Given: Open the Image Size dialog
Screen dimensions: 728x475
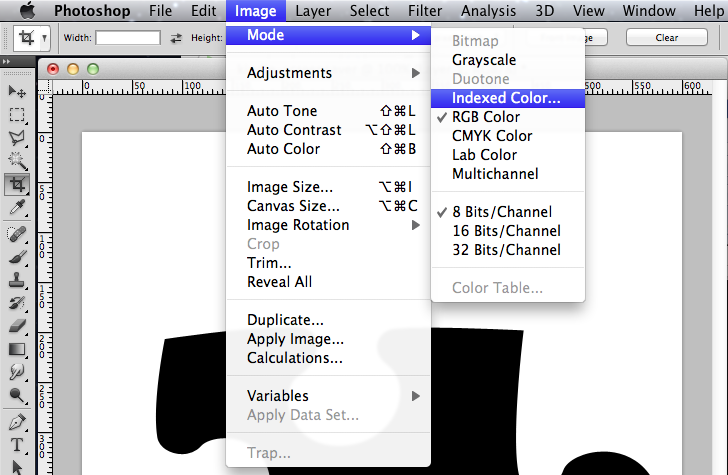Looking at the screenshot, I should pyautogui.click(x=329, y=187).
